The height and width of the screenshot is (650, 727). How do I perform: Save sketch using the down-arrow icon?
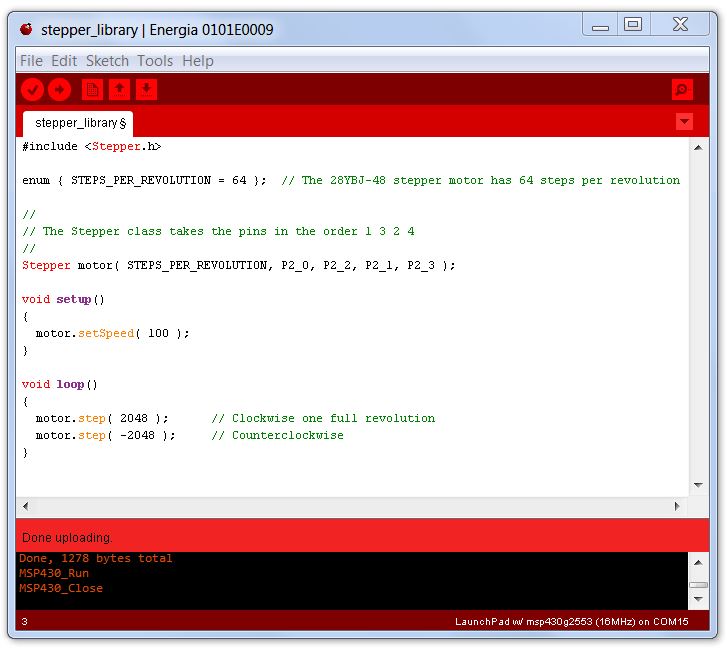[x=146, y=90]
